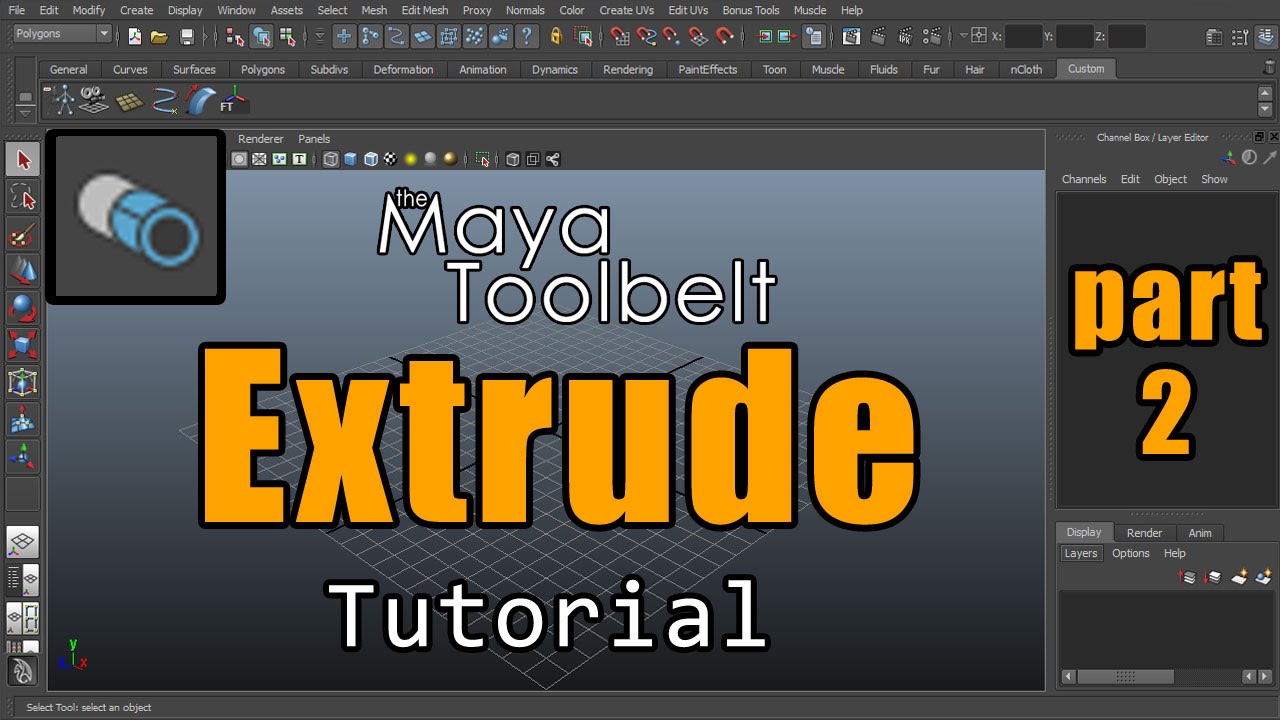Start IPR render clapperboard icon
The image size is (1280, 720).
tap(905, 36)
